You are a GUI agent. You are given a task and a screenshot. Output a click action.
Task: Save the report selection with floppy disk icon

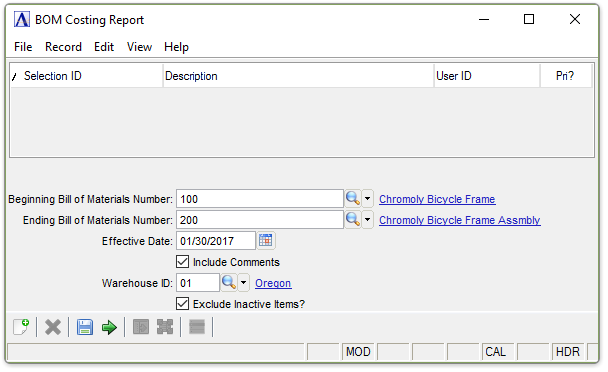85,327
